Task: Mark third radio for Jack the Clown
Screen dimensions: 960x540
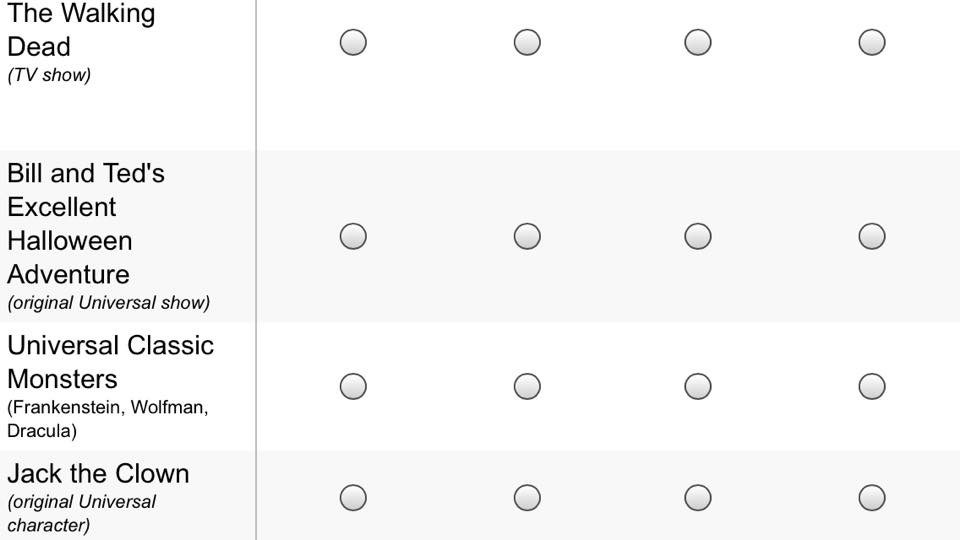Action: 698,498
